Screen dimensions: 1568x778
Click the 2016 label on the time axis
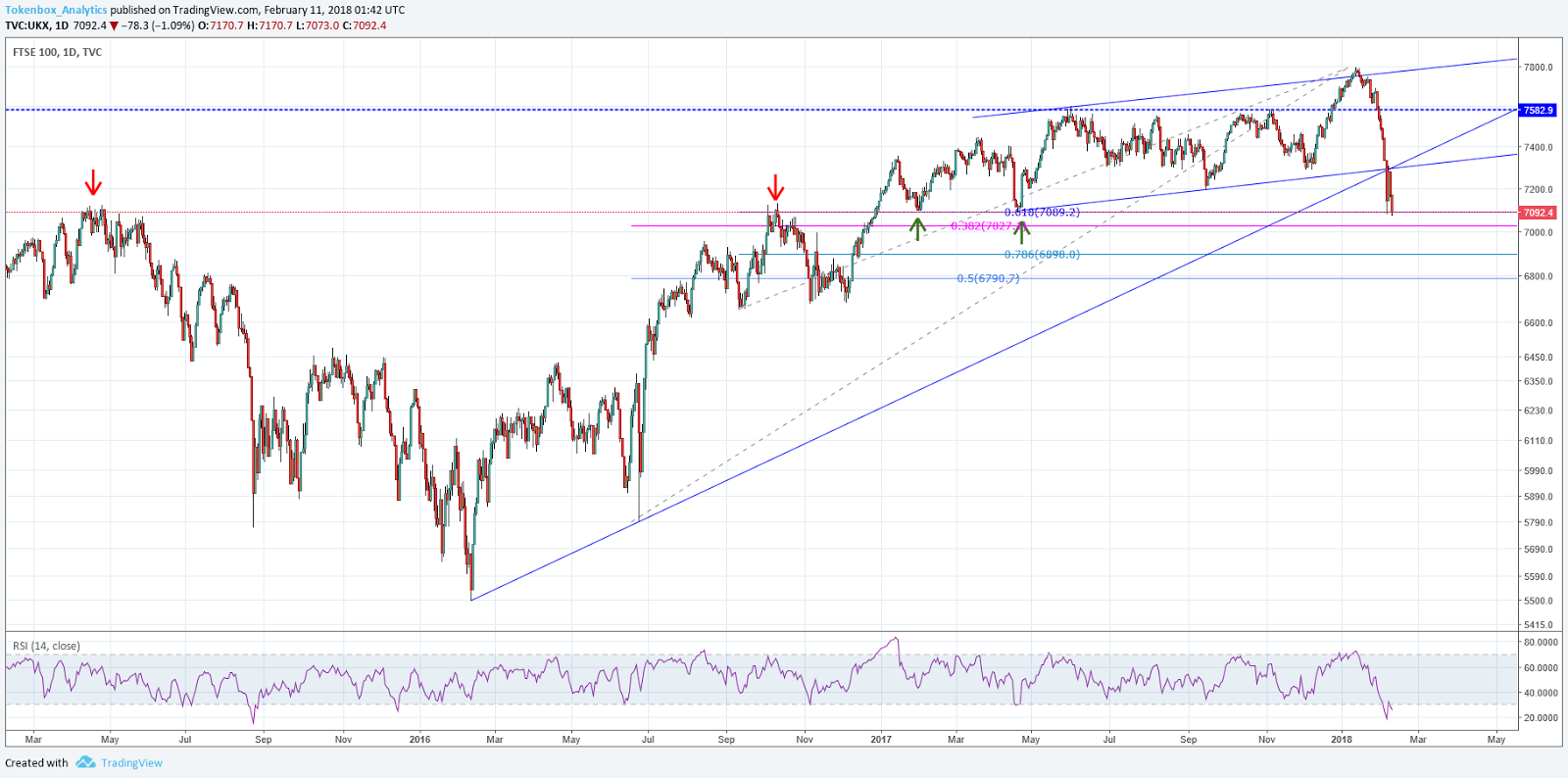click(x=419, y=740)
